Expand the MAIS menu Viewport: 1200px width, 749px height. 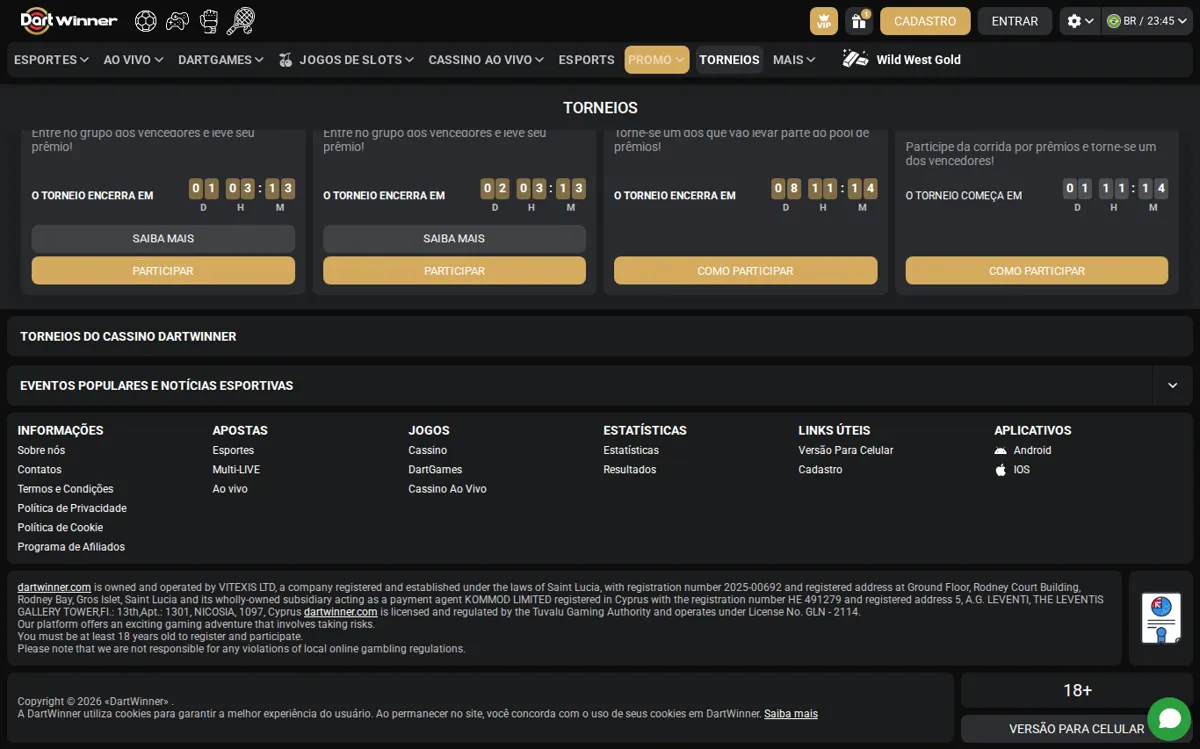(x=794, y=60)
